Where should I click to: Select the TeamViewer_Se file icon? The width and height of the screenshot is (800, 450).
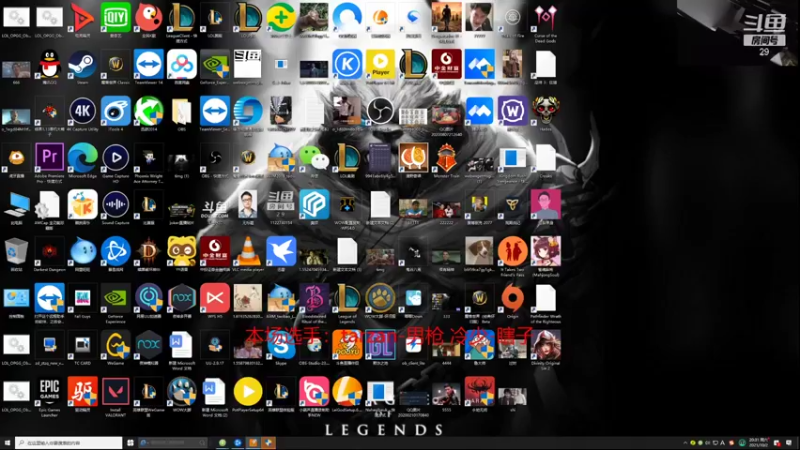click(x=215, y=111)
